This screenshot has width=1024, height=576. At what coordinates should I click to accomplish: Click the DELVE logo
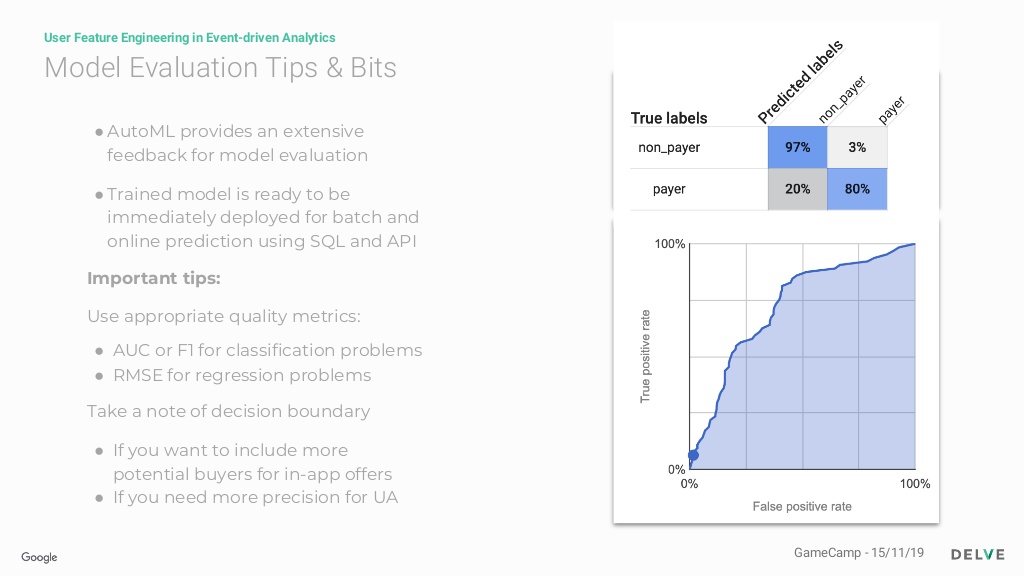978,554
